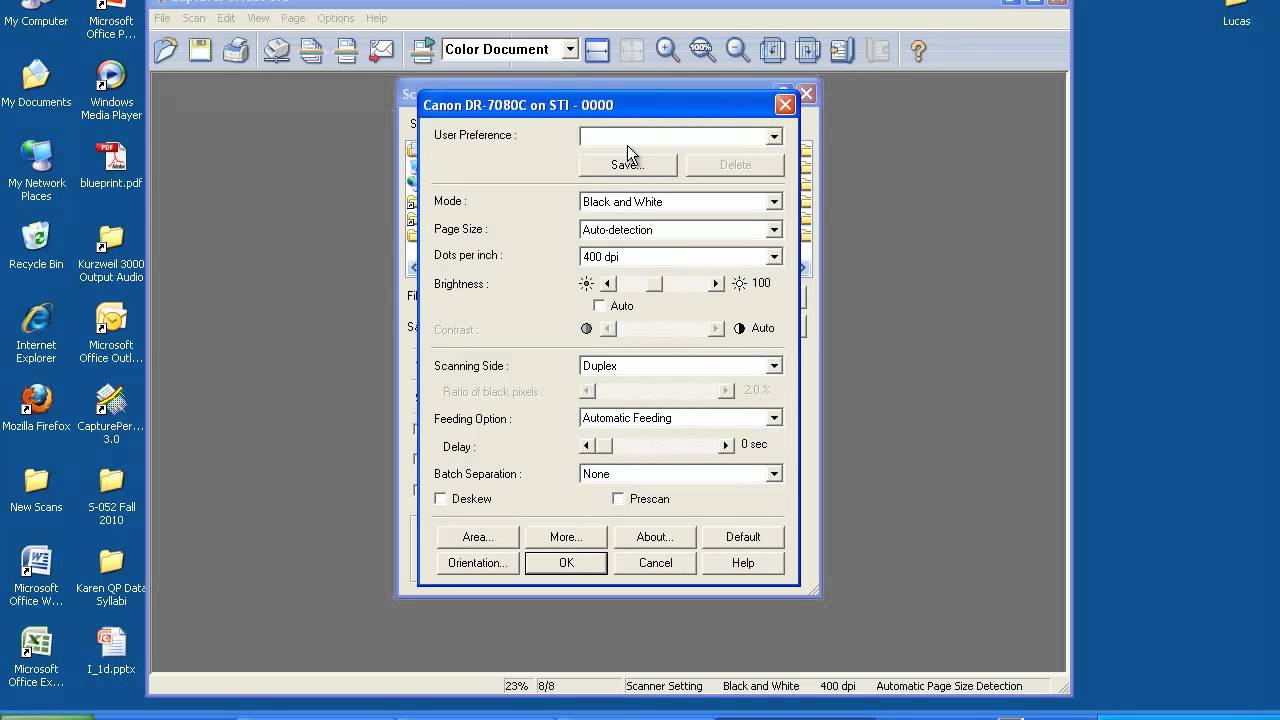Image resolution: width=1280 pixels, height=720 pixels.
Task: Click the Orientation... button
Action: (478, 563)
